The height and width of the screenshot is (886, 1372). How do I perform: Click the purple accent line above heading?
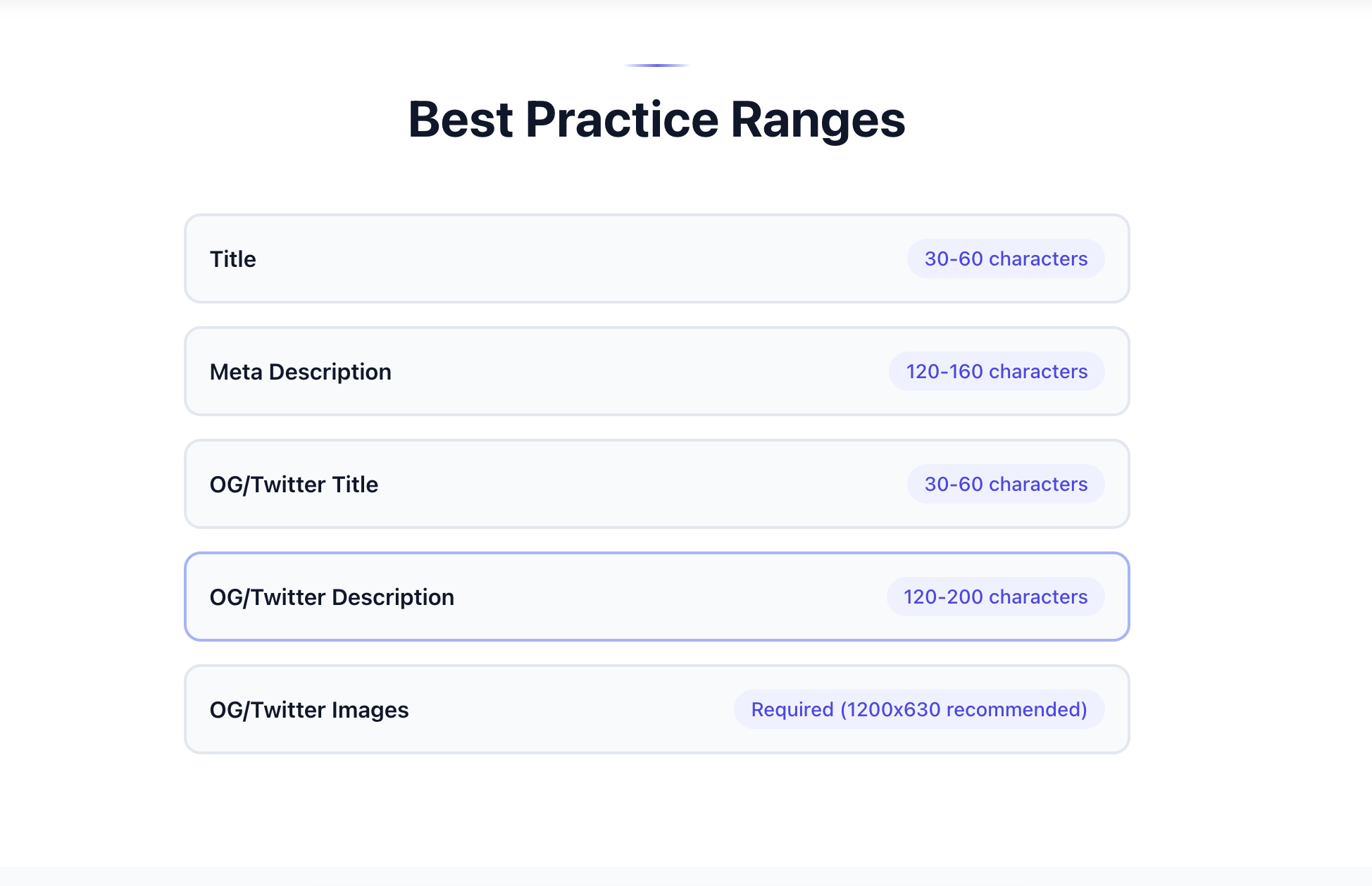(x=656, y=65)
